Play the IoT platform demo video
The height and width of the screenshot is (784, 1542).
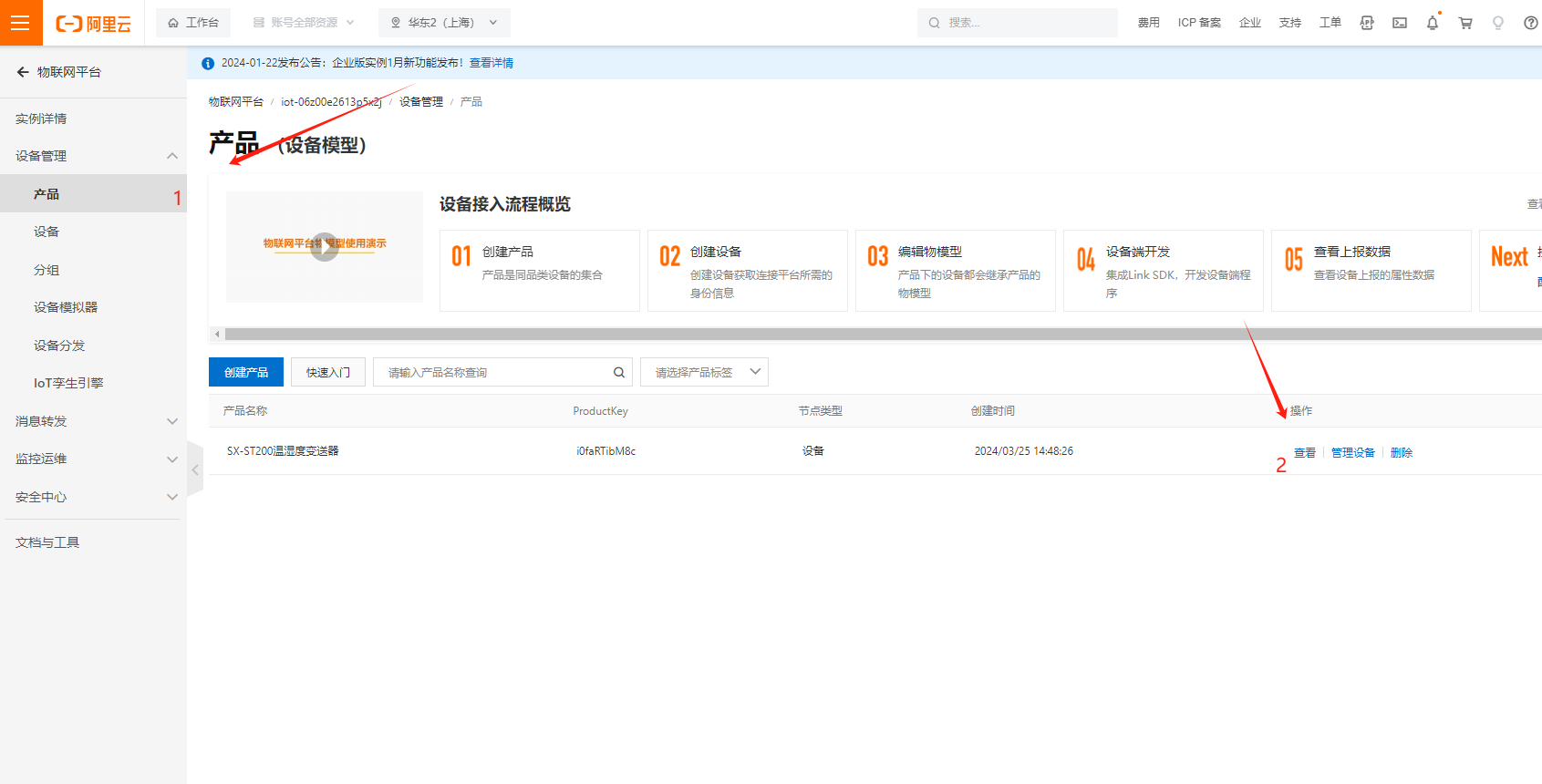(325, 246)
